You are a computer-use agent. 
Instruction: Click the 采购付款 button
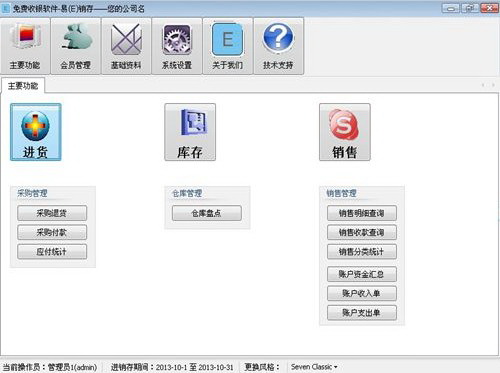tap(52, 232)
